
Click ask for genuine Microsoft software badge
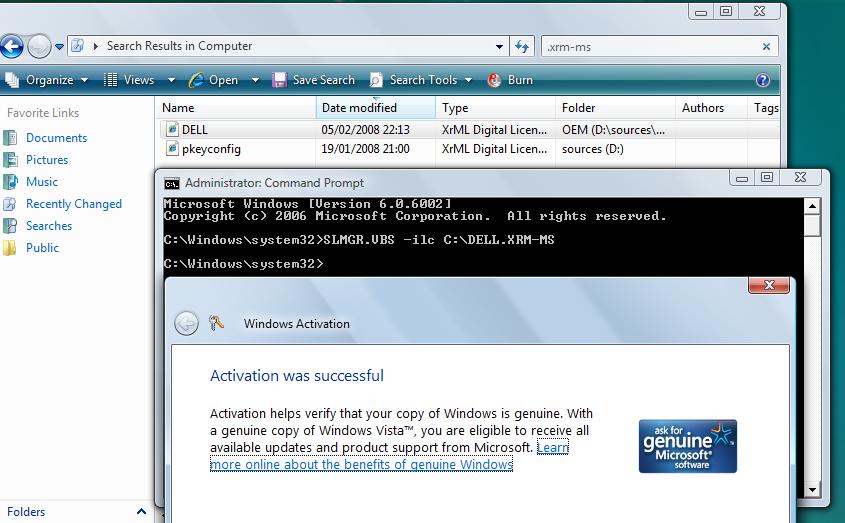[x=688, y=446]
